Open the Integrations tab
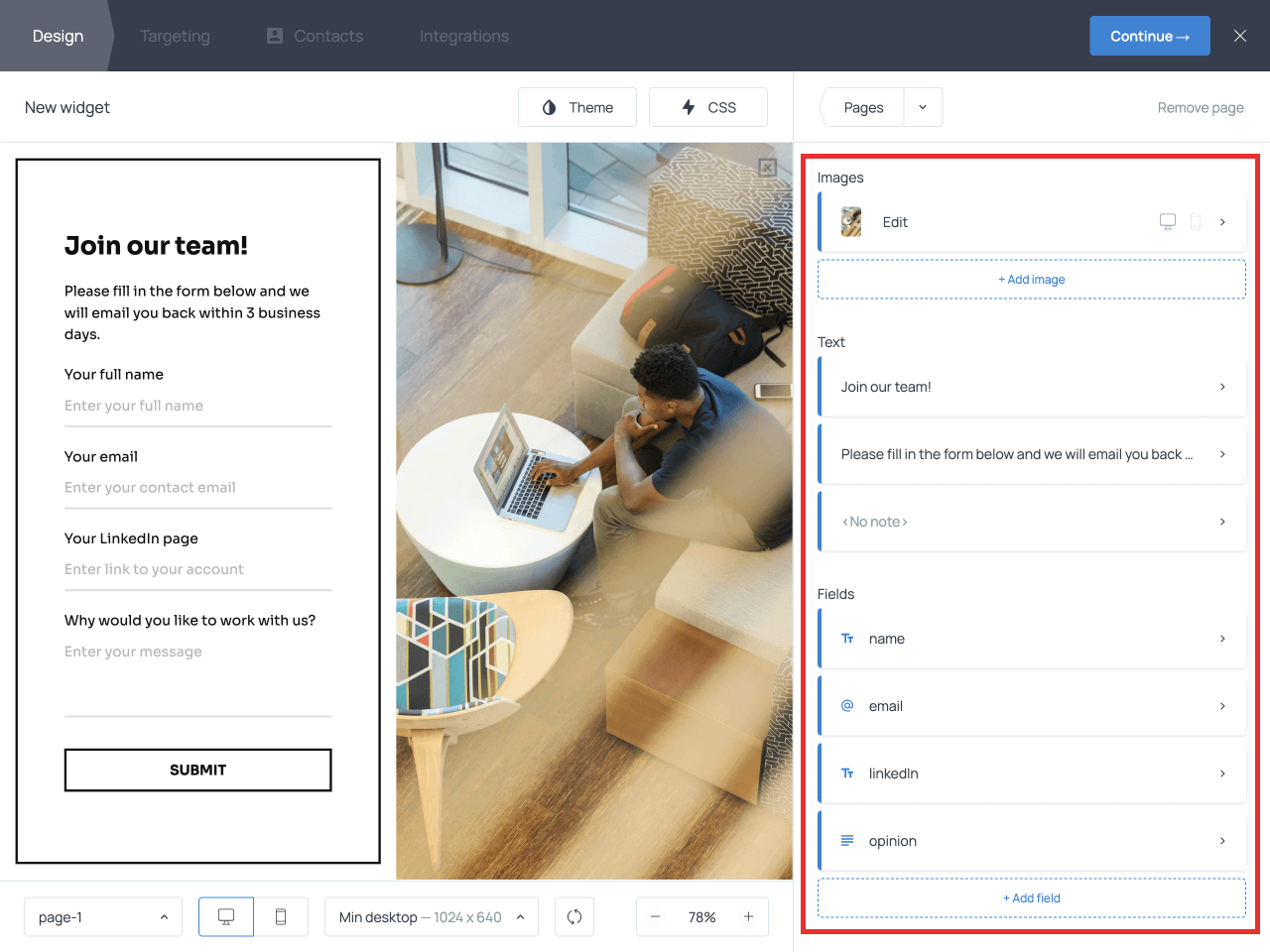Viewport: 1270px width, 952px height. (463, 36)
